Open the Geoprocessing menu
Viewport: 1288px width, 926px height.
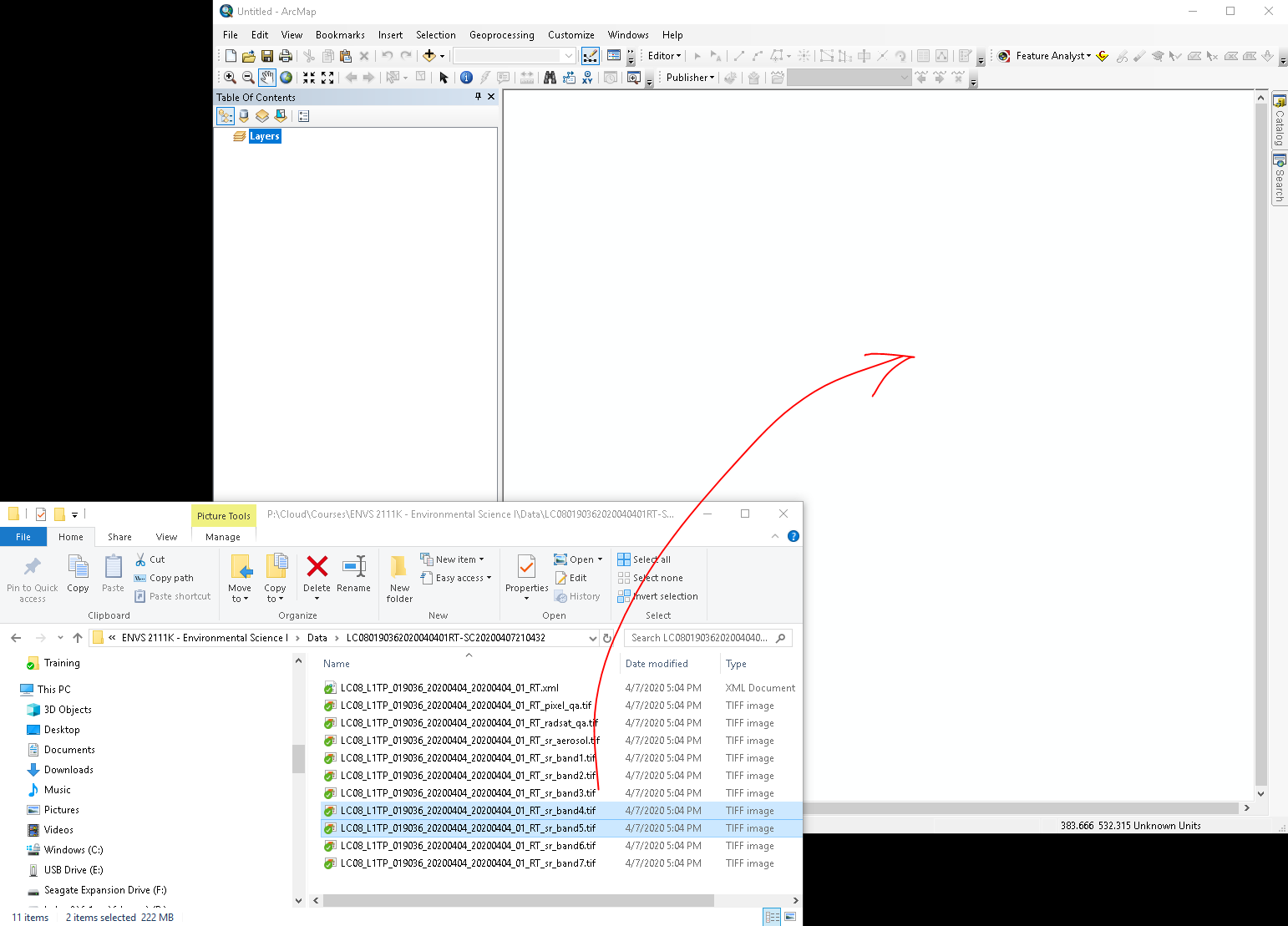click(x=501, y=35)
